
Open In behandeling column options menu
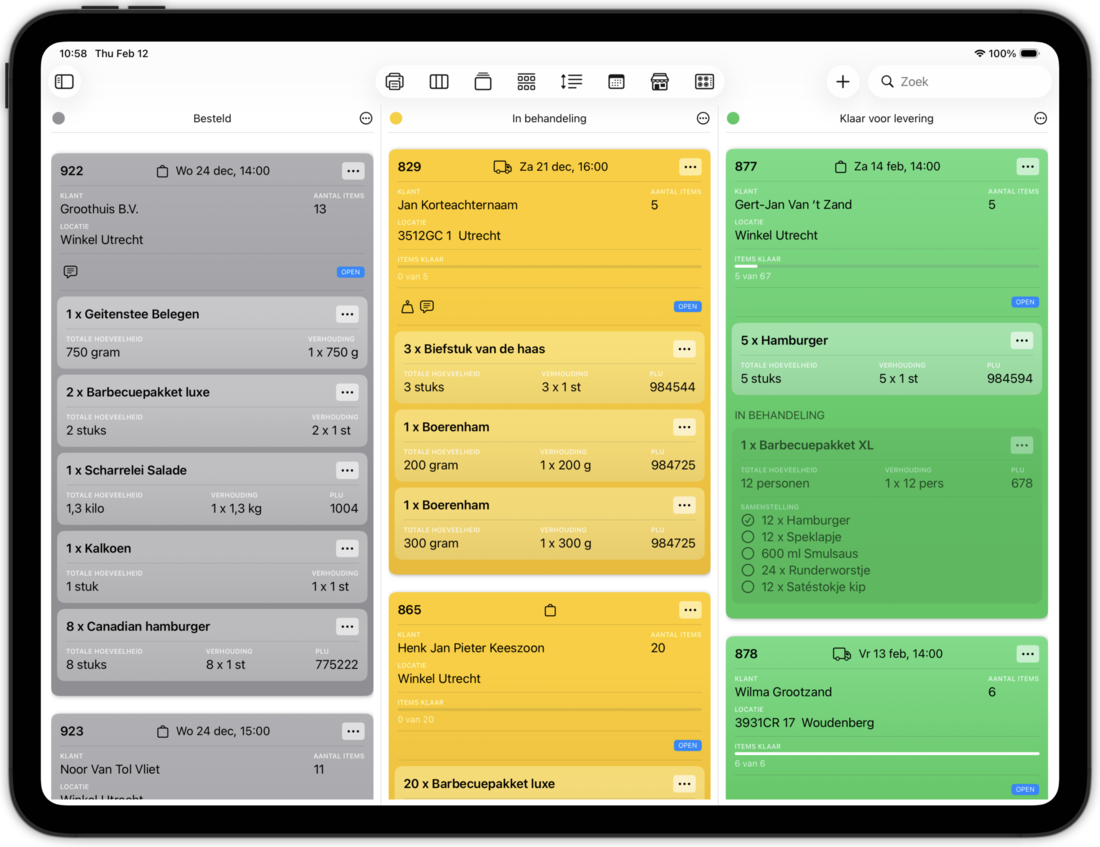pyautogui.click(x=703, y=118)
